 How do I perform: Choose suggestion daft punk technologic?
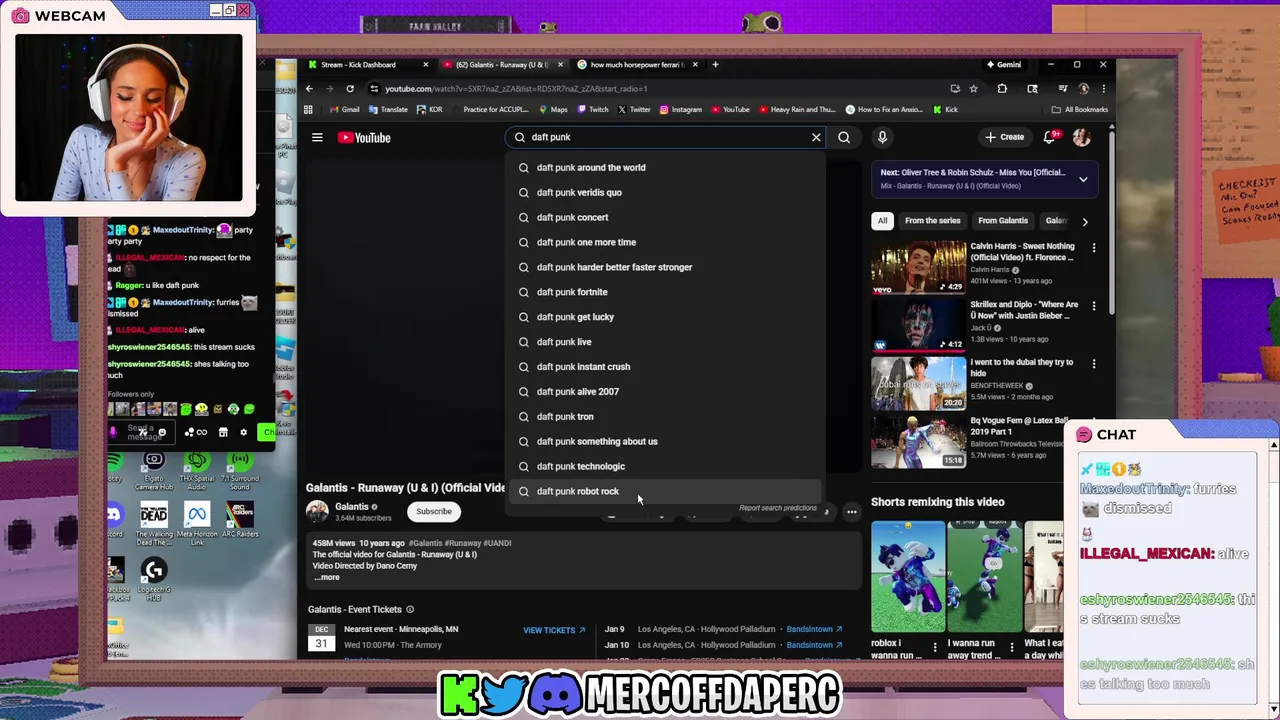(x=666, y=466)
